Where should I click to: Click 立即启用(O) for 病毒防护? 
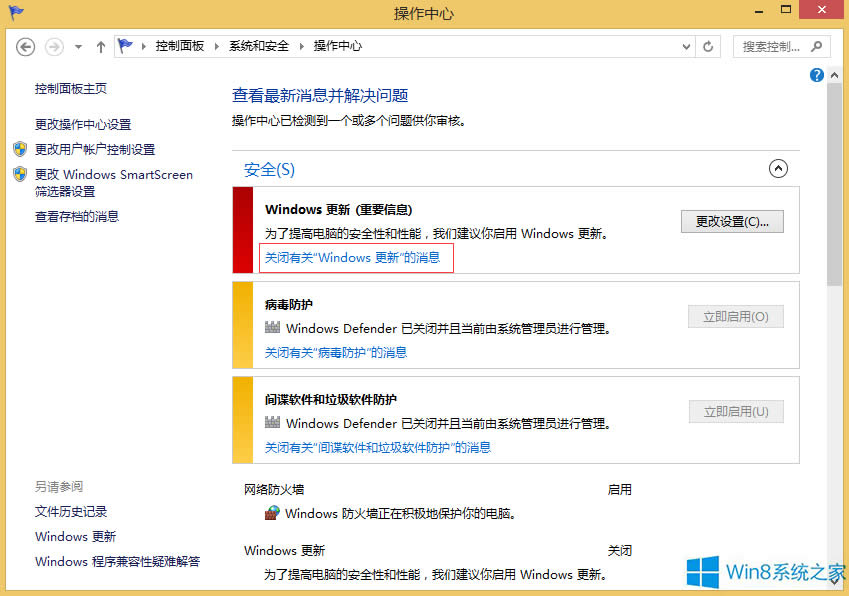pos(736,316)
